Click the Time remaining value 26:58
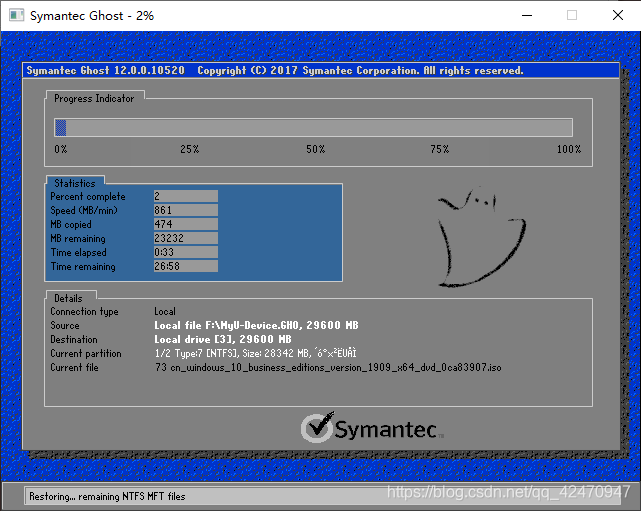This screenshot has height=511, width=641. (x=186, y=266)
